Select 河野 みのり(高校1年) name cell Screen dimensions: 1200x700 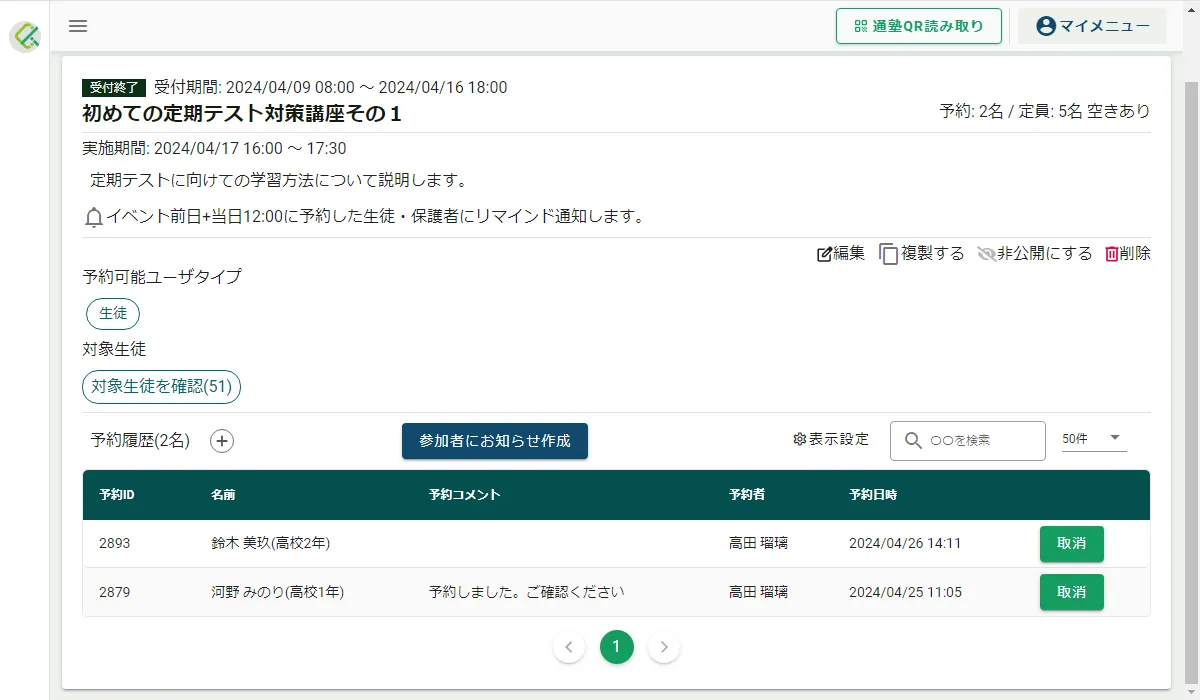(278, 592)
